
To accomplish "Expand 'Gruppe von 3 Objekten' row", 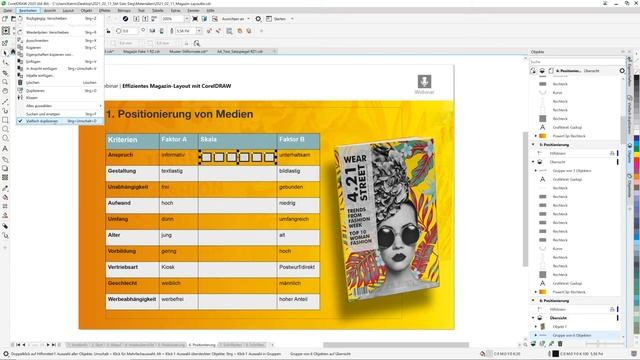I will (536, 171).
